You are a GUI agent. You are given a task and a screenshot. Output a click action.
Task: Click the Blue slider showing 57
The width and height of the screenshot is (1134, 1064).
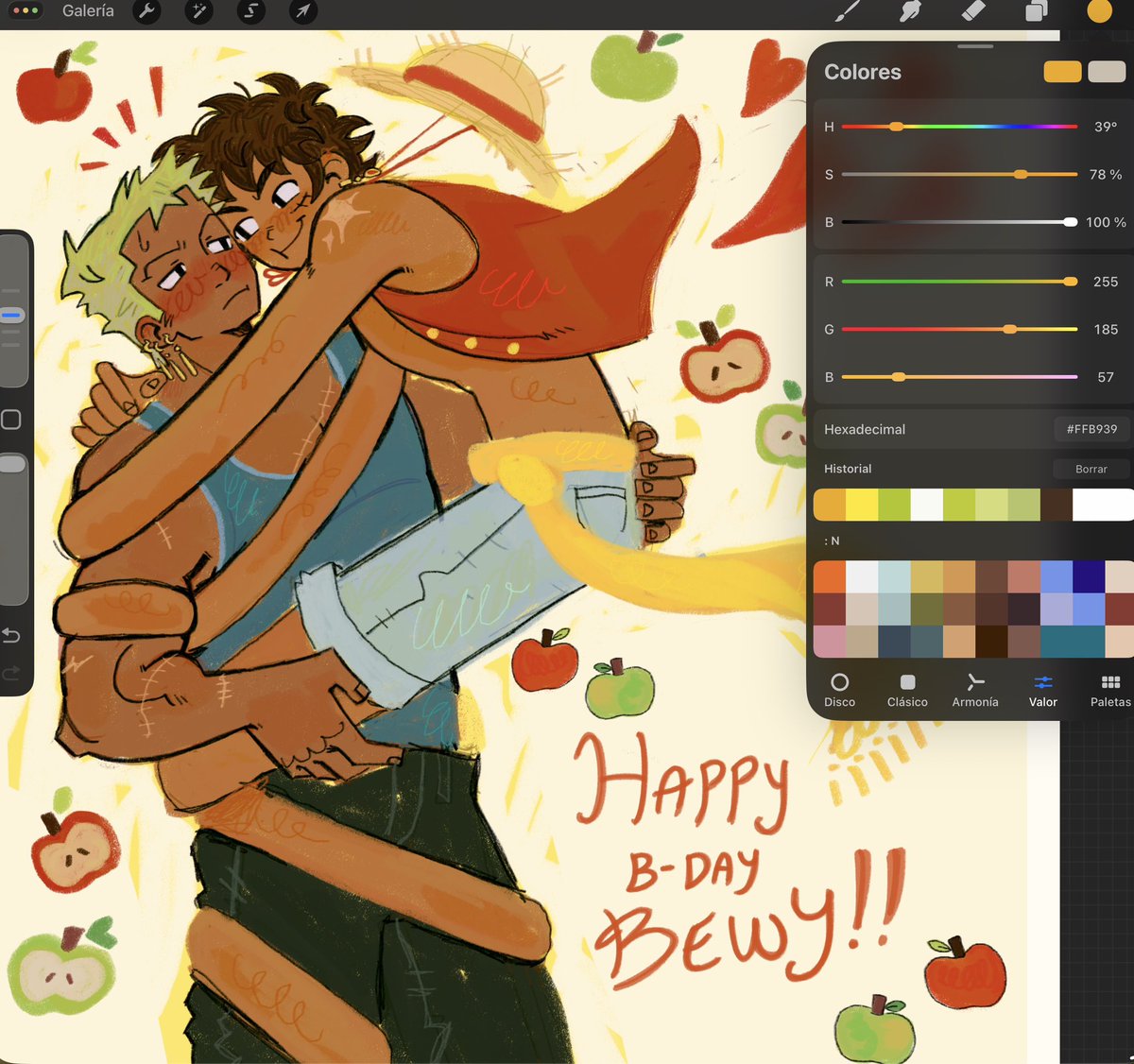coord(959,377)
